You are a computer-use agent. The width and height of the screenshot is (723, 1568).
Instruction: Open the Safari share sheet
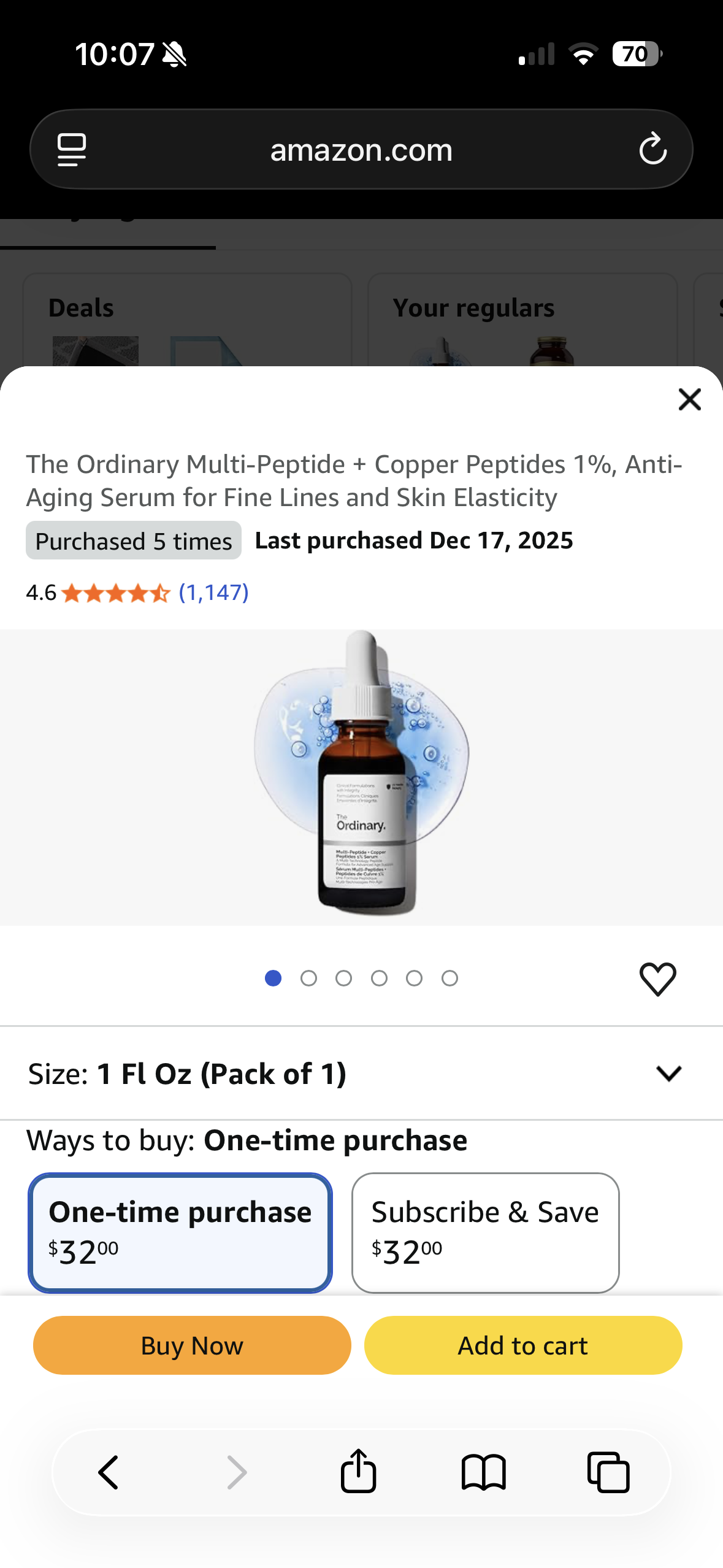point(358,1472)
